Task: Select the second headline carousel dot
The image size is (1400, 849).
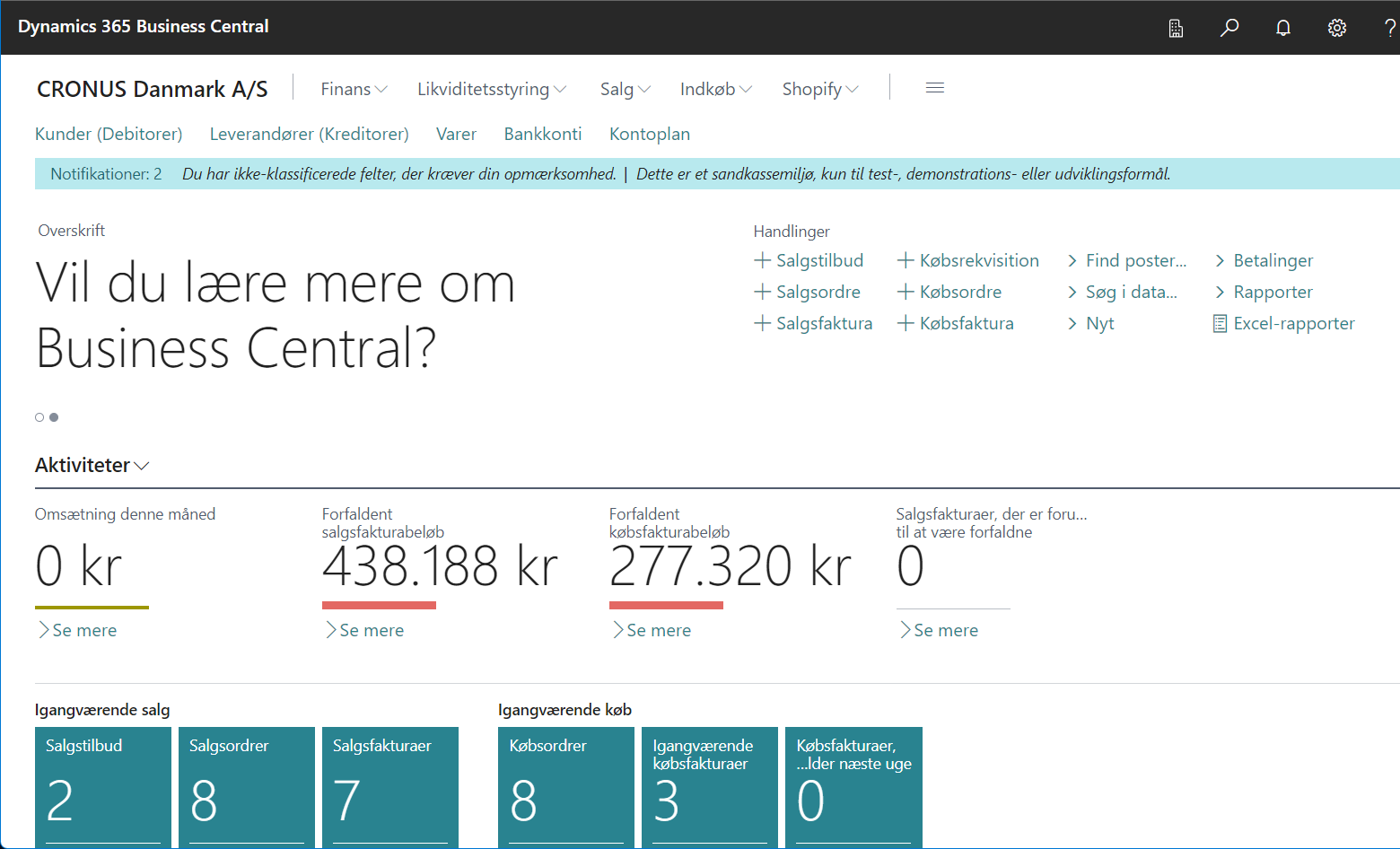Action: tap(54, 417)
